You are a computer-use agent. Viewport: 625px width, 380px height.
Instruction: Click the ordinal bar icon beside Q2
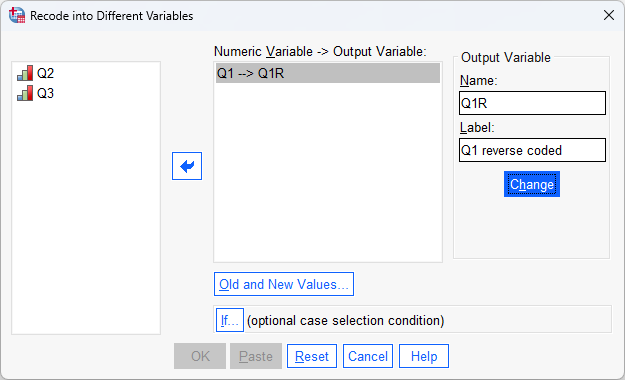[x=25, y=73]
